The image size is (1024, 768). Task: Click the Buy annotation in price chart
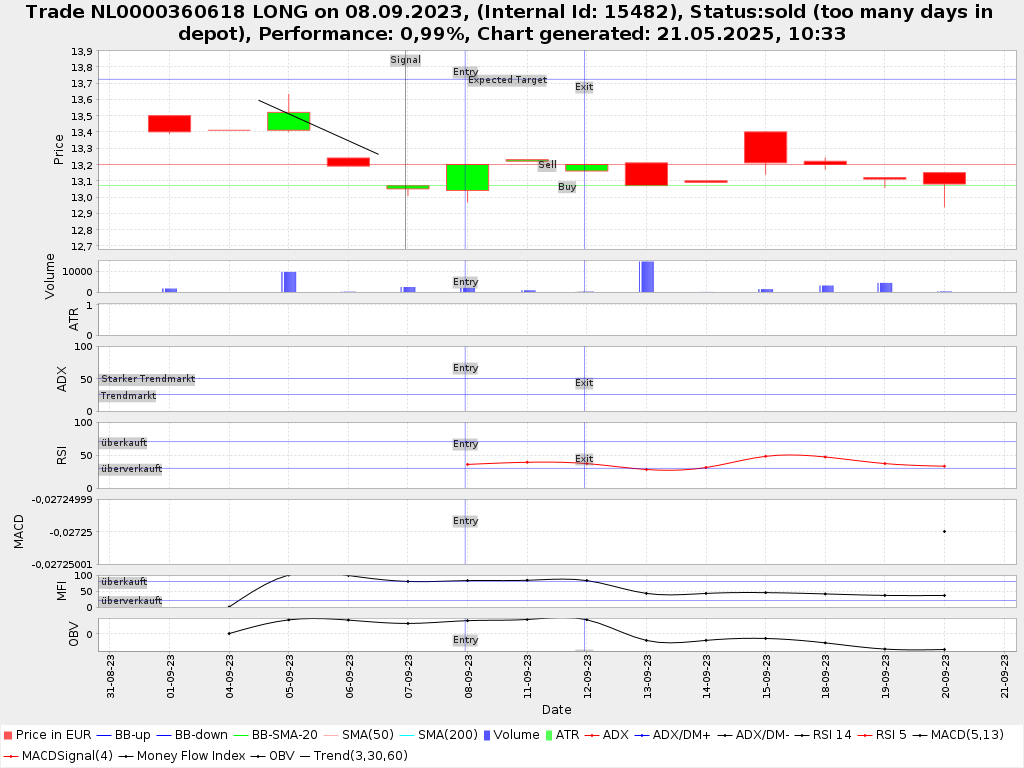567,187
